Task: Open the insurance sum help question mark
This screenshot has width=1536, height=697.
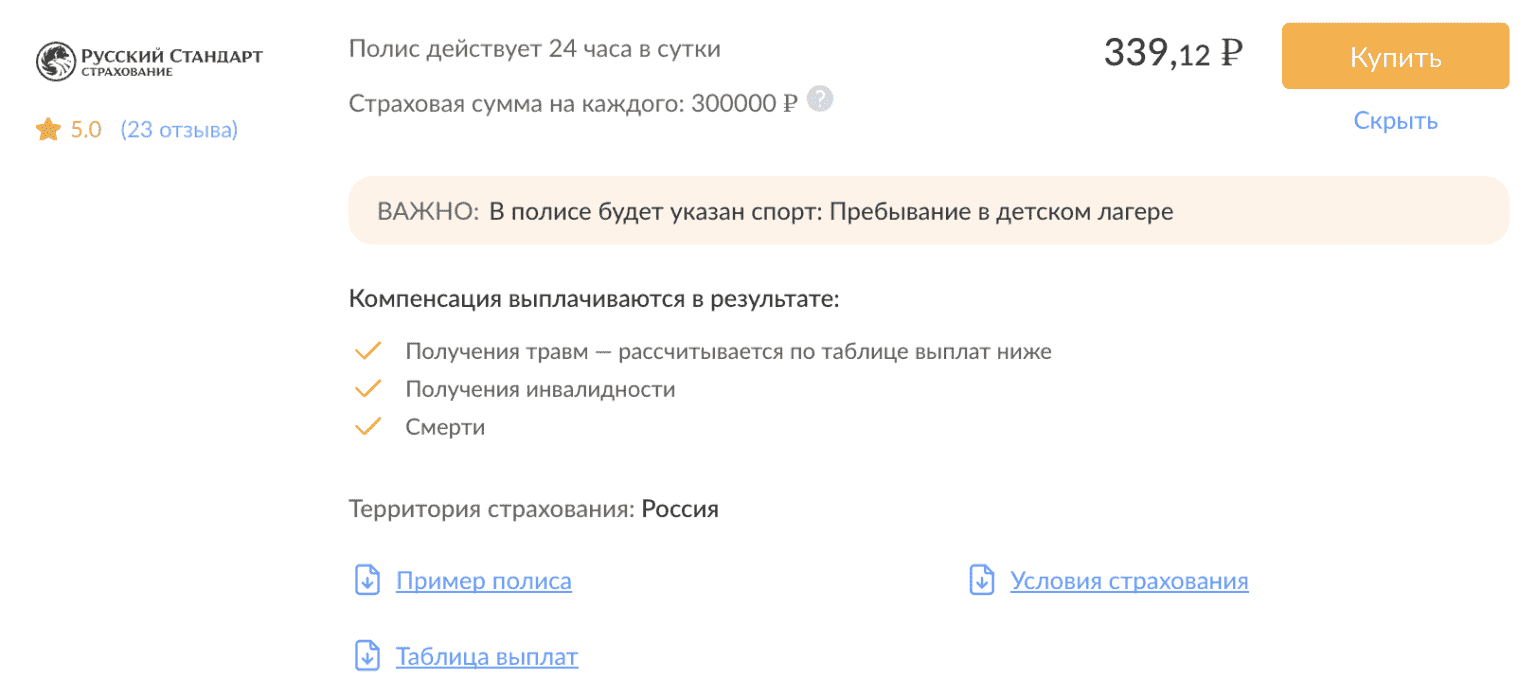Action: pyautogui.click(x=820, y=100)
